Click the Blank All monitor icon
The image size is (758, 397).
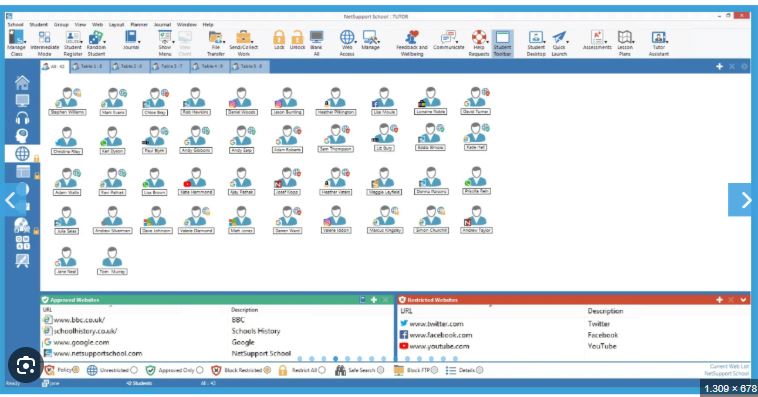pos(316,38)
